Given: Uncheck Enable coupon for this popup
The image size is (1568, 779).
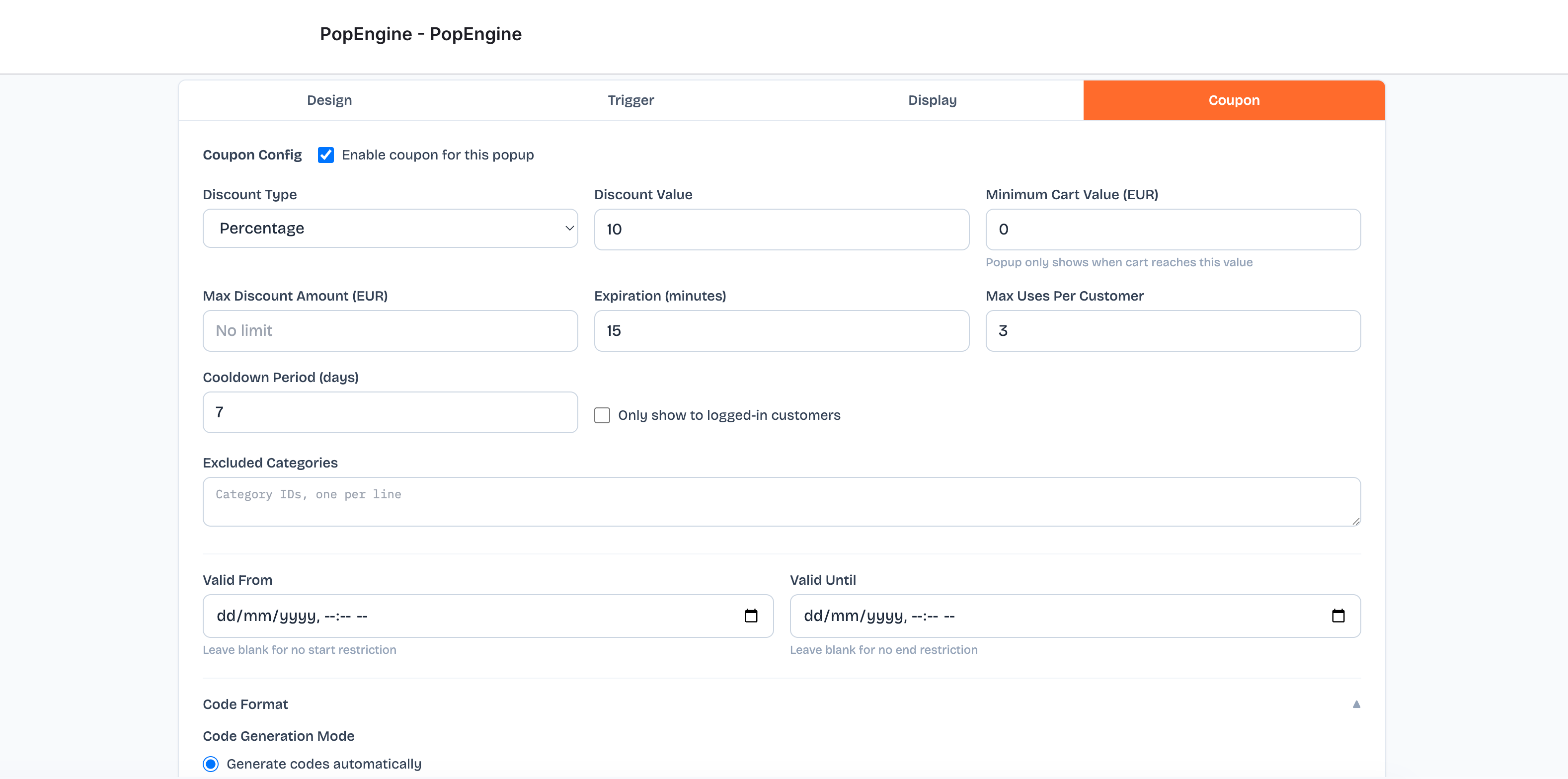Looking at the screenshot, I should click(325, 155).
